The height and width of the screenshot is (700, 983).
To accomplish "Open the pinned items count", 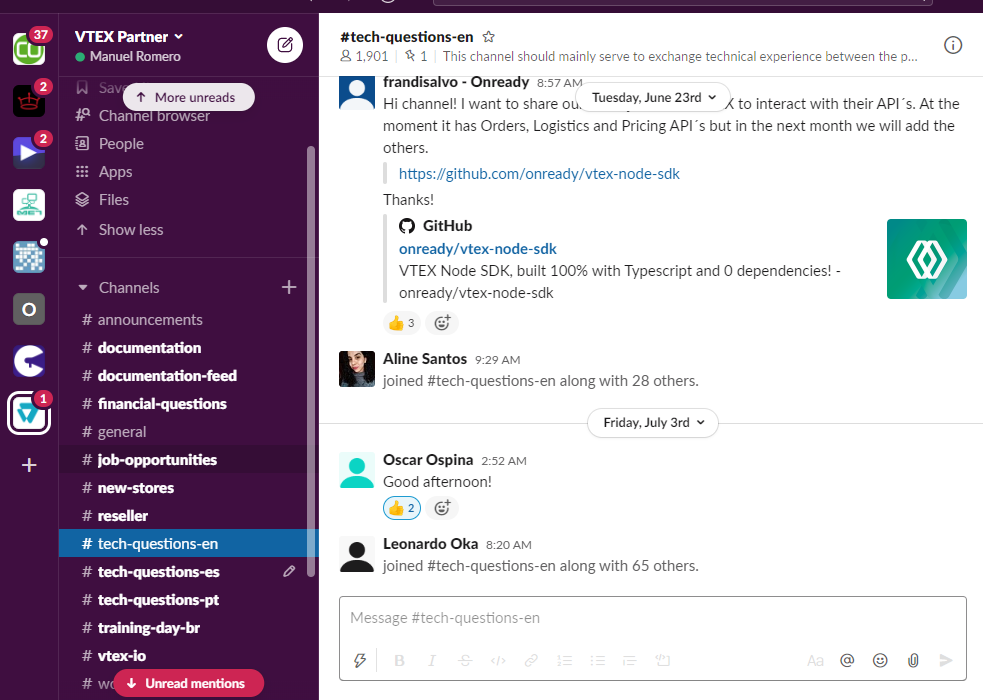I will [x=416, y=56].
